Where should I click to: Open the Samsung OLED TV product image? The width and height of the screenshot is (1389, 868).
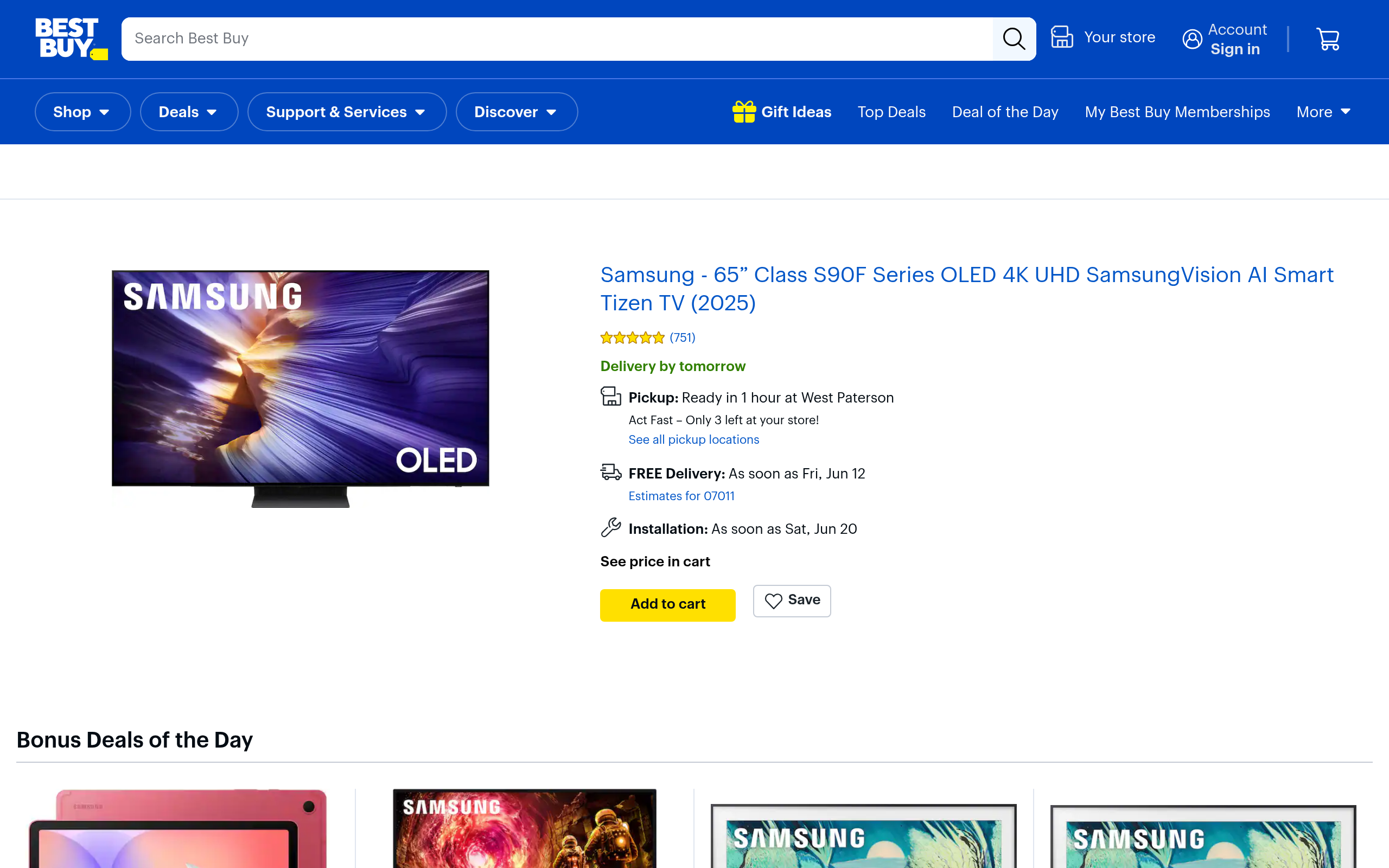[x=300, y=388]
